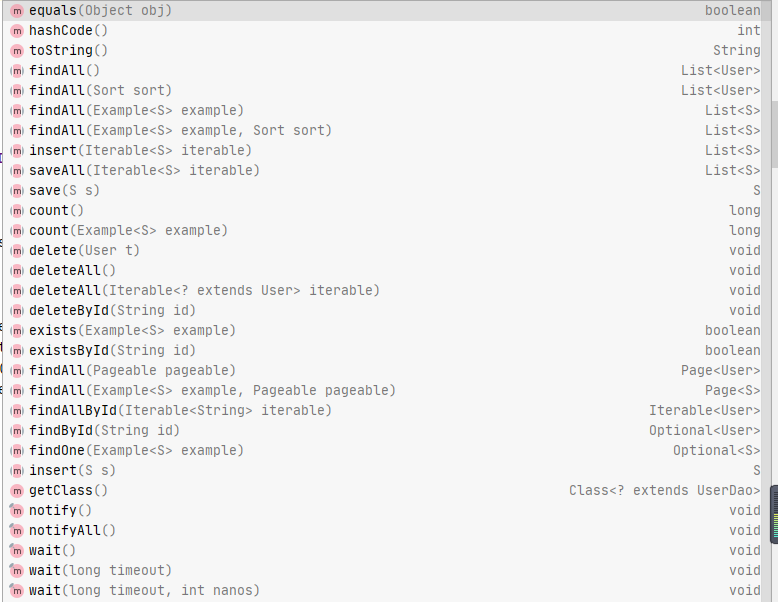Click the icon next to findAll(Sort sort)

point(17,90)
